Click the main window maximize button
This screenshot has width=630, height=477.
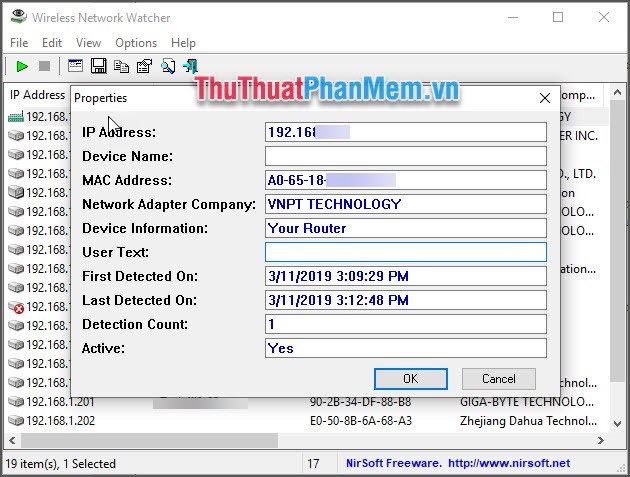tap(558, 17)
